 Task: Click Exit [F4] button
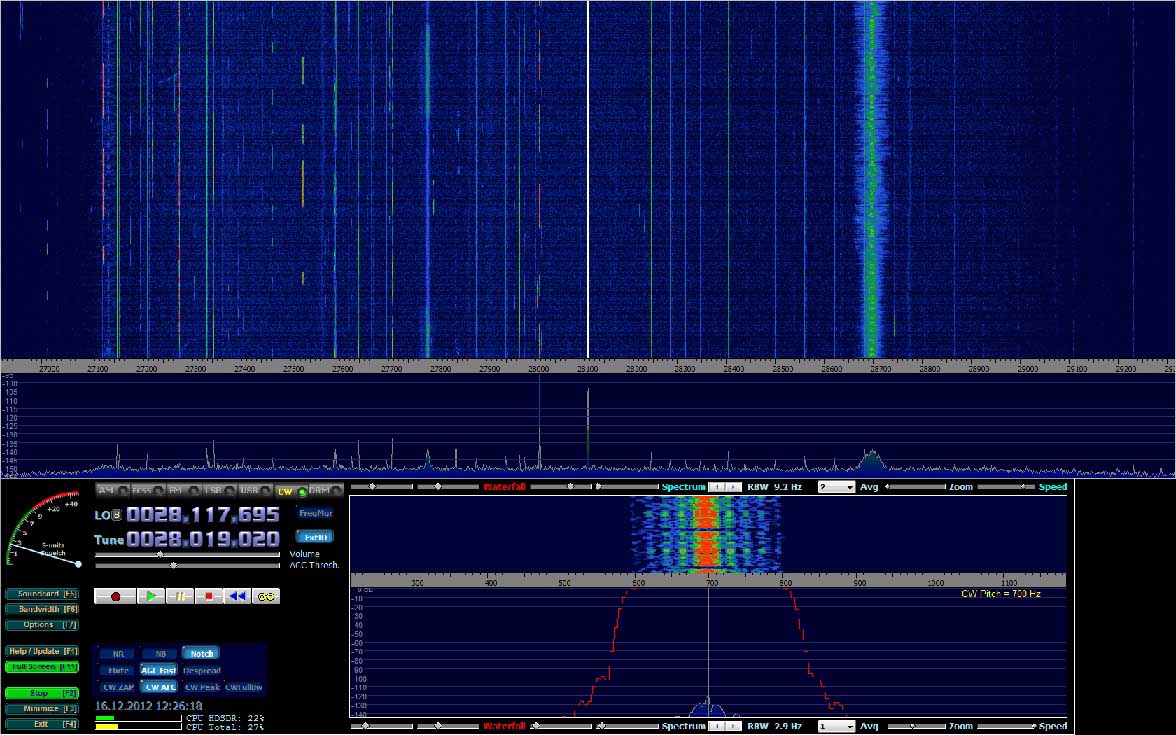[x=42, y=724]
